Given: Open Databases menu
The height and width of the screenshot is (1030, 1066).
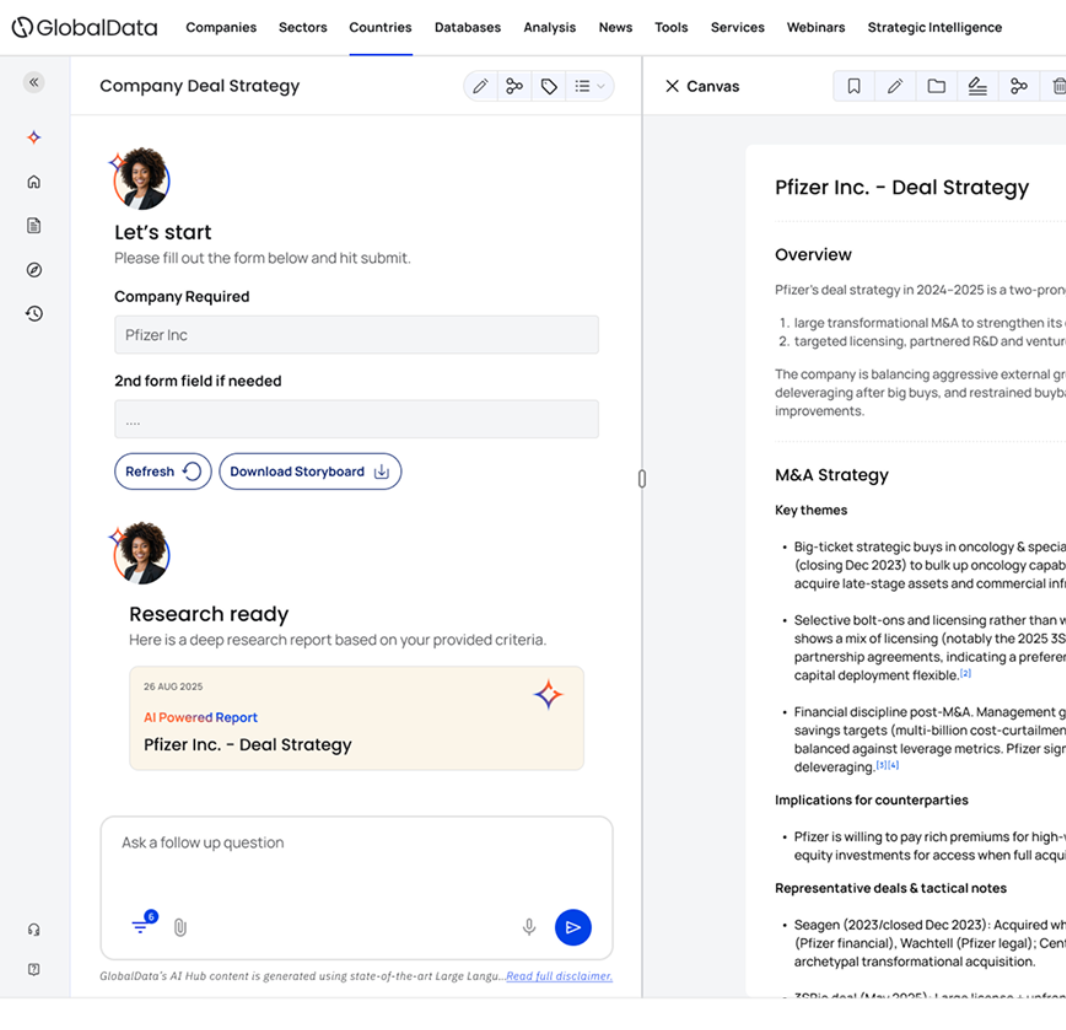Looking at the screenshot, I should (x=468, y=27).
